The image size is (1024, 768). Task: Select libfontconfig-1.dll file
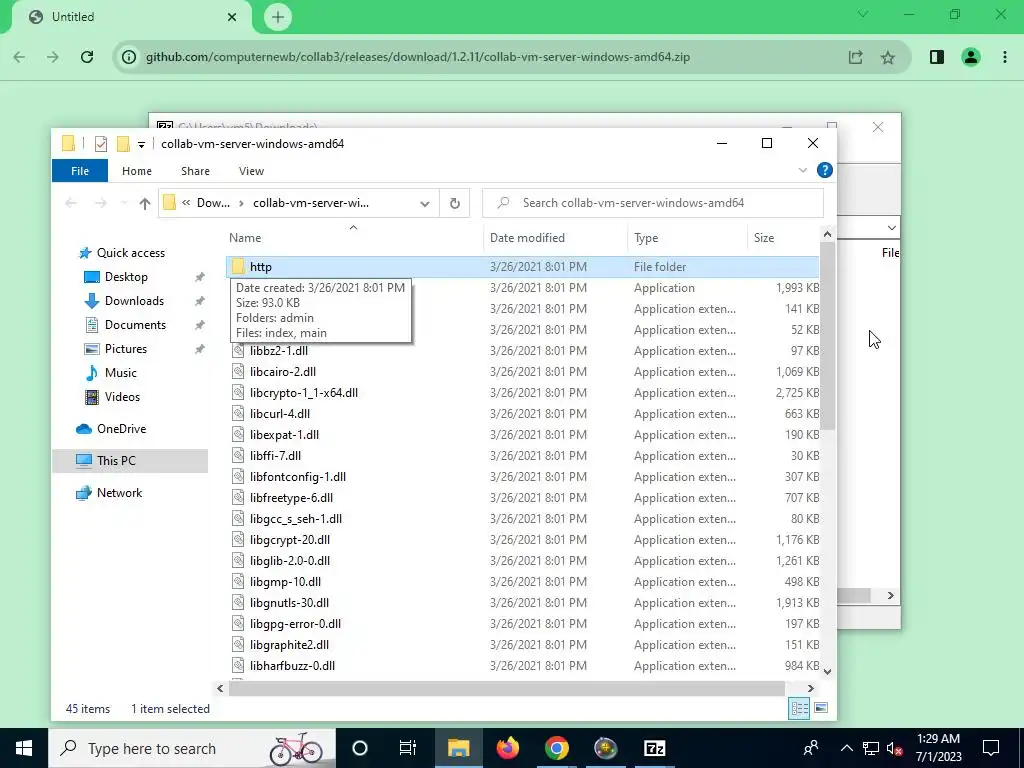(298, 477)
